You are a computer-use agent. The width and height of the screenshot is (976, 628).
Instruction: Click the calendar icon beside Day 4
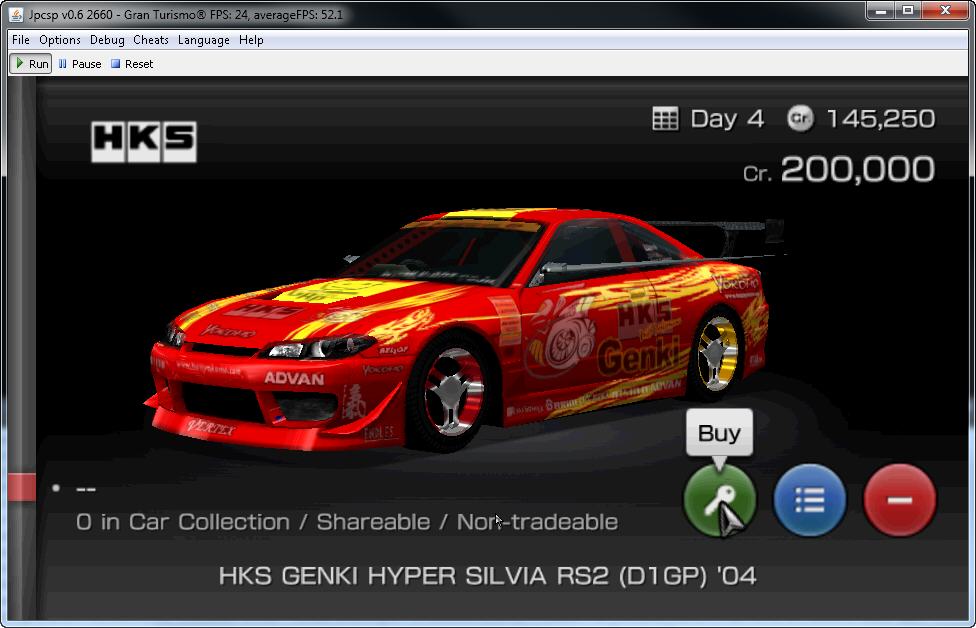[x=665, y=119]
